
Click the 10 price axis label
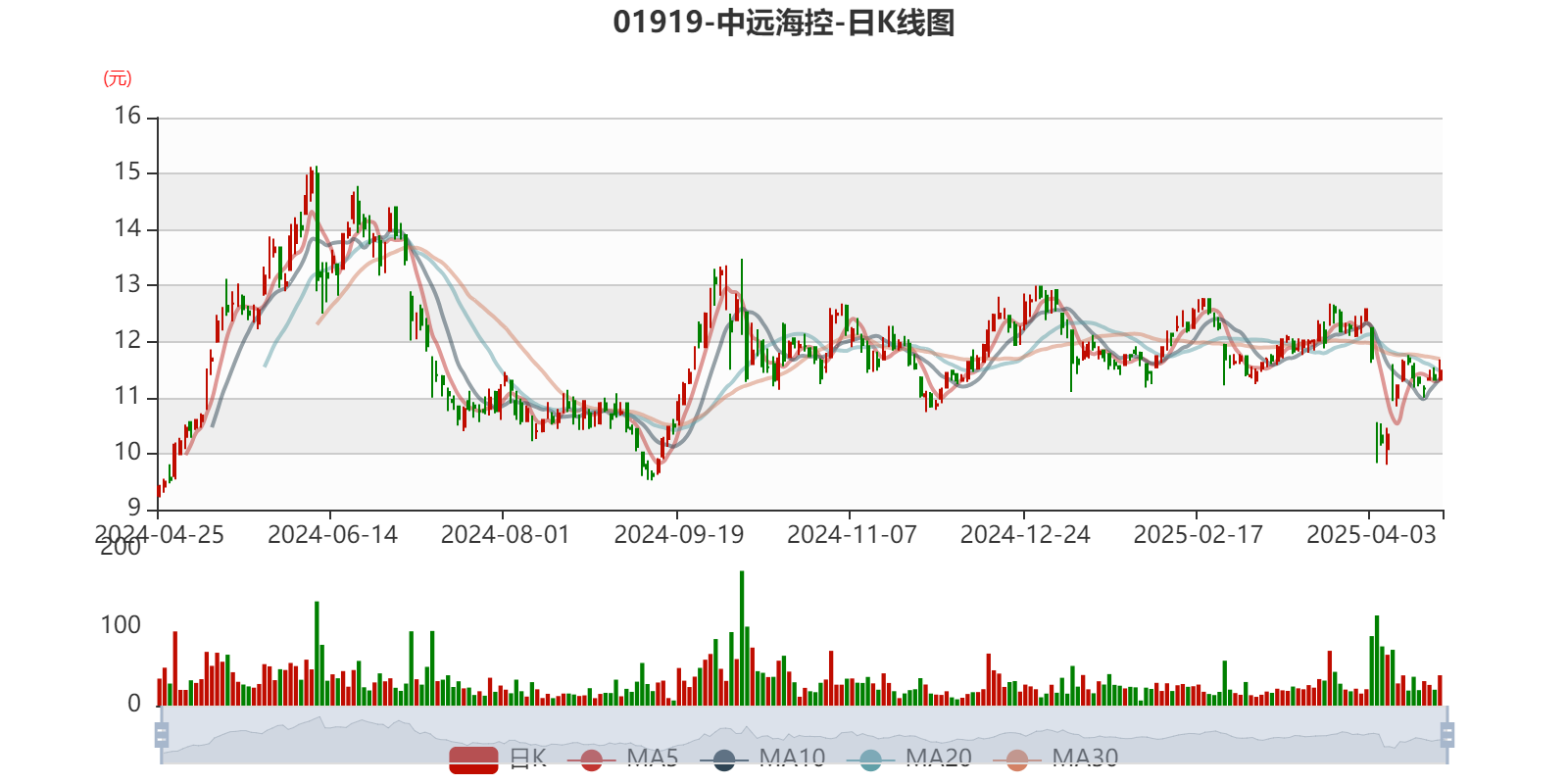[127, 453]
